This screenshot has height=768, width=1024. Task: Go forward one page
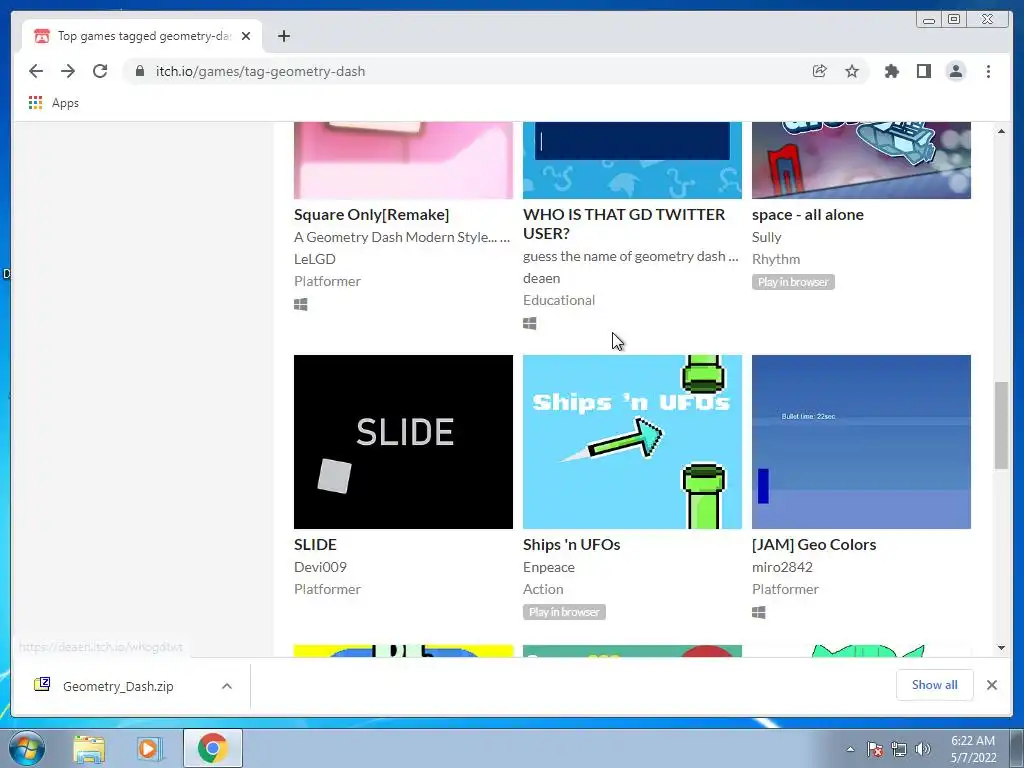(68, 71)
